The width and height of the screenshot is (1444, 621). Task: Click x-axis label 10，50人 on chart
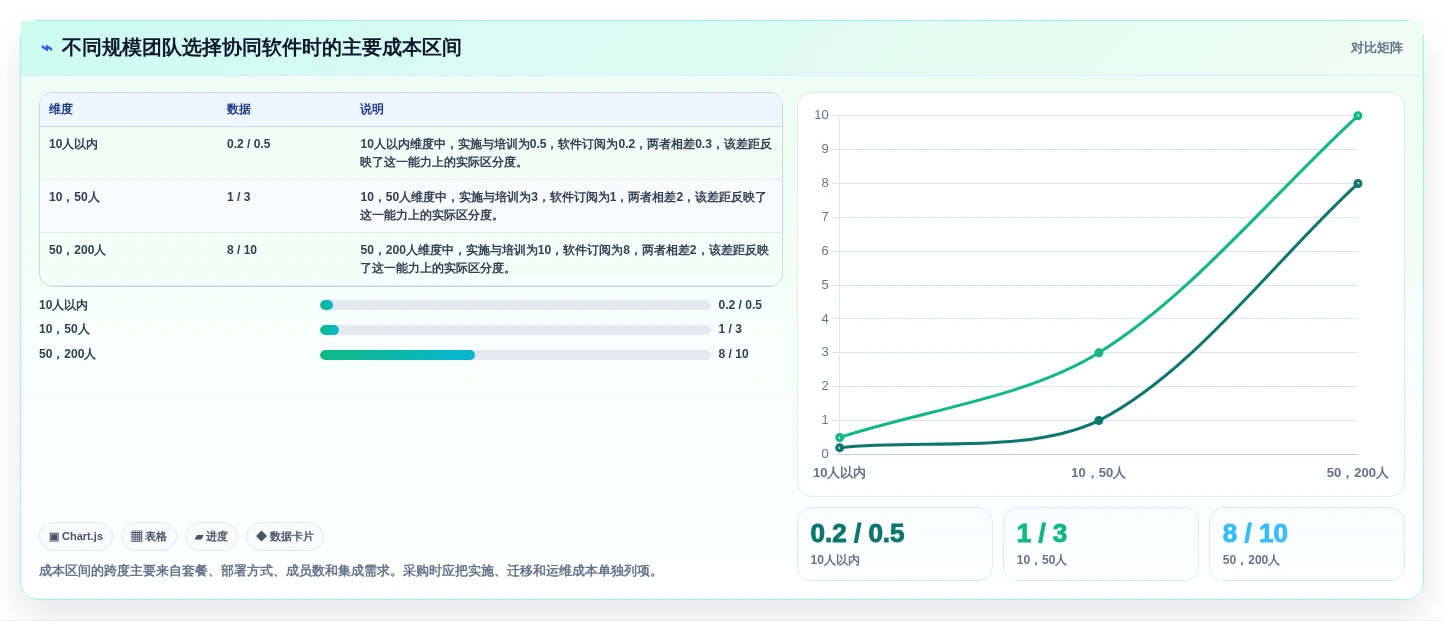point(1098,473)
